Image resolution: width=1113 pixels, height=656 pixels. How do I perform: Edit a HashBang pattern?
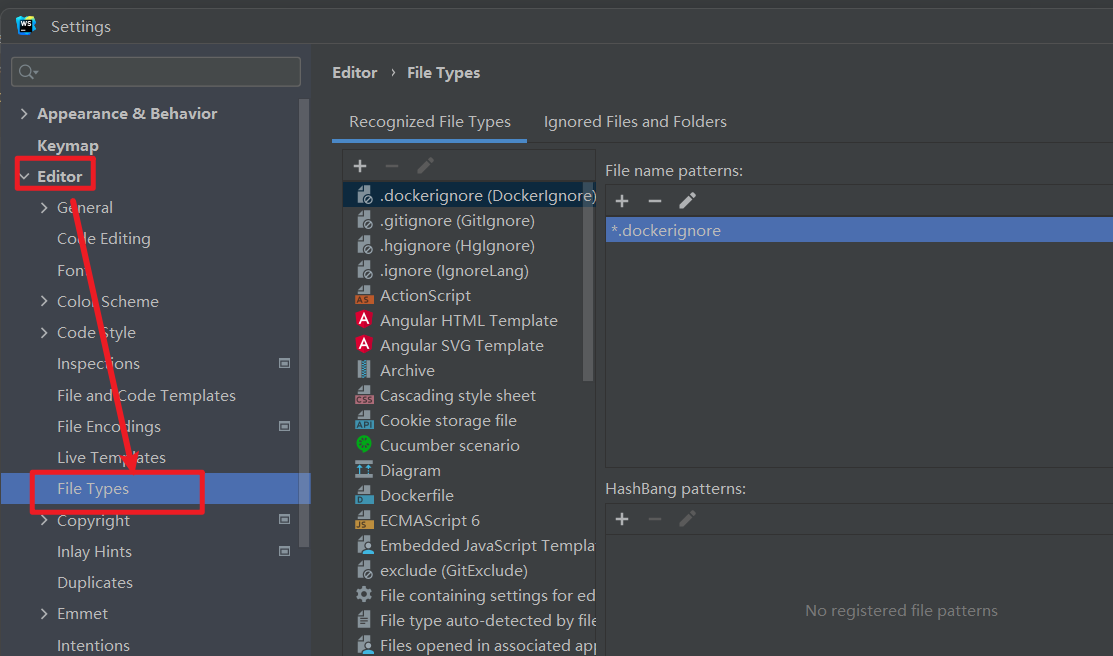(687, 519)
